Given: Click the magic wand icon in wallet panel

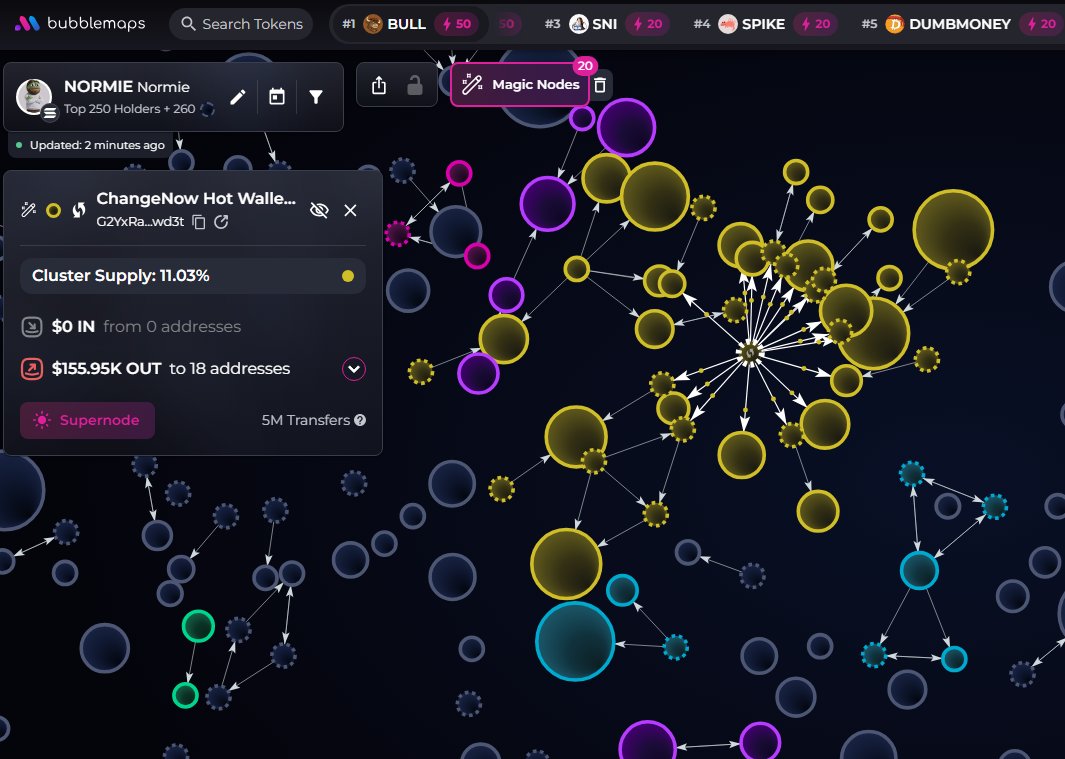Looking at the screenshot, I should click(x=29, y=210).
